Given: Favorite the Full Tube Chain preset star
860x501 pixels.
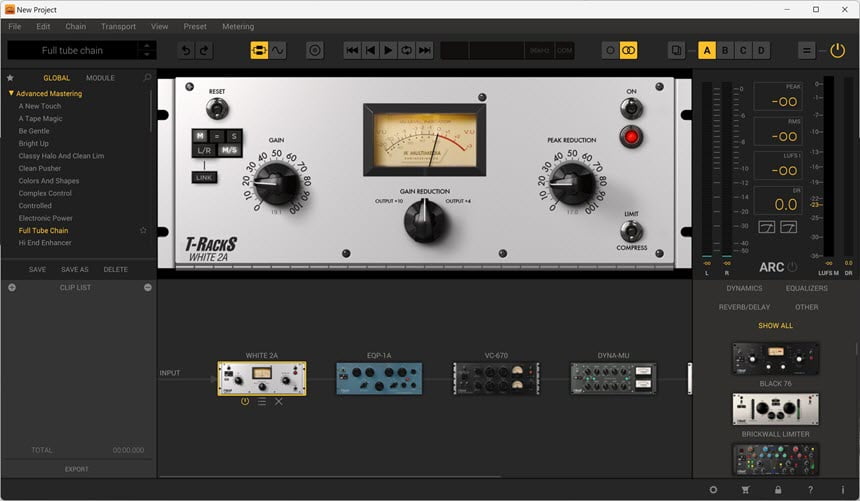Looking at the screenshot, I should (143, 230).
